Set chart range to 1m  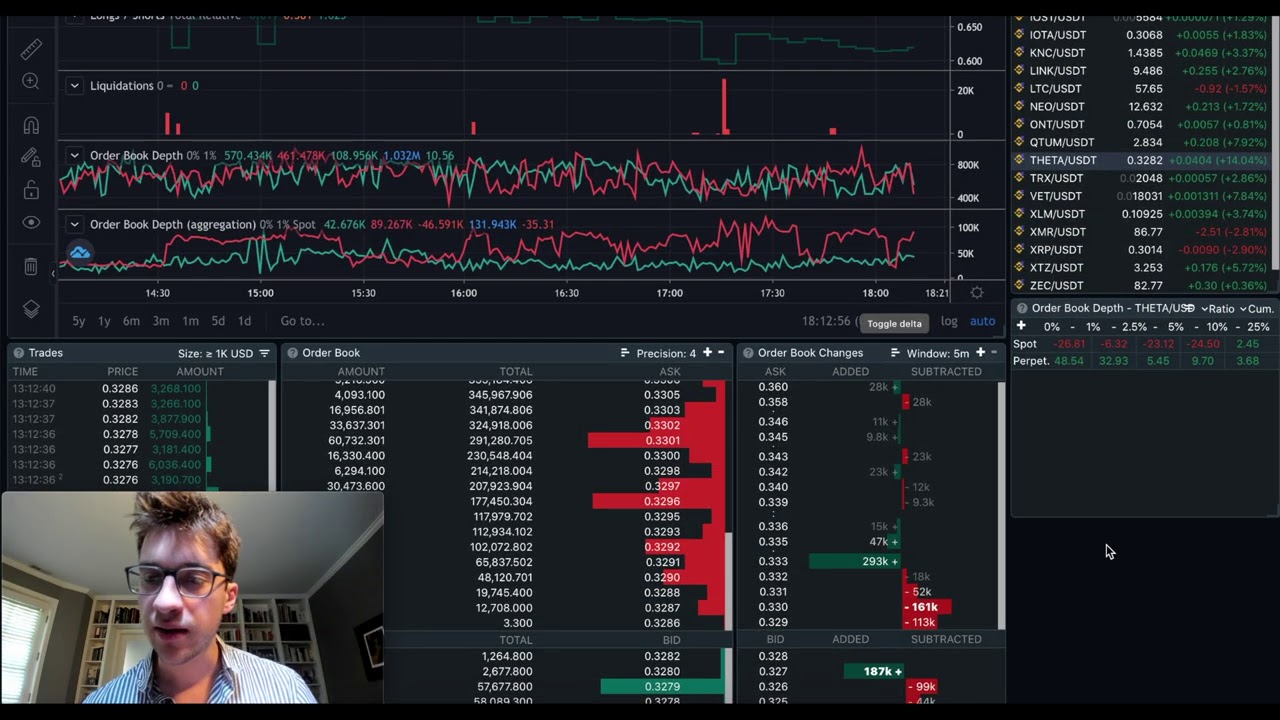point(190,321)
